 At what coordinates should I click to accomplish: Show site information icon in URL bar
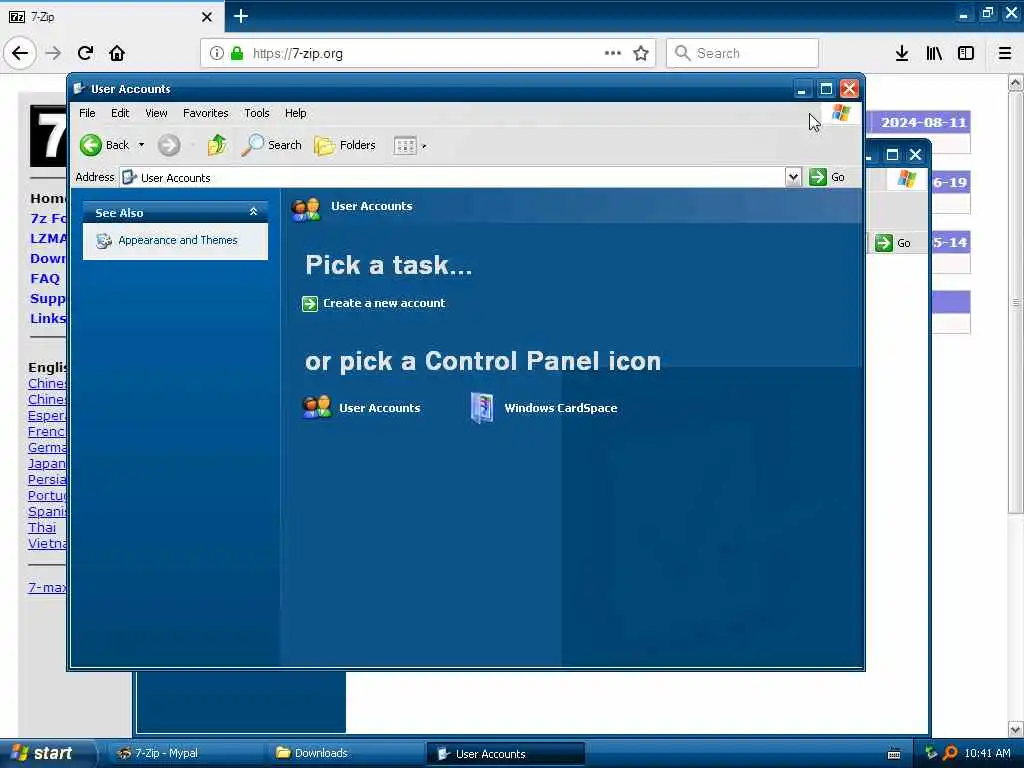tap(216, 53)
